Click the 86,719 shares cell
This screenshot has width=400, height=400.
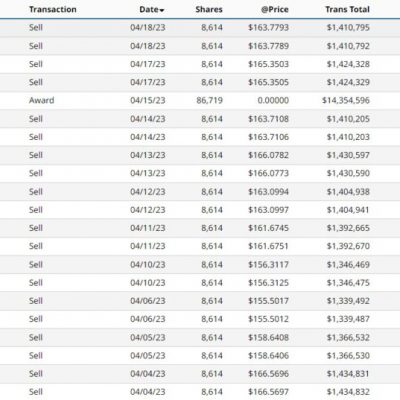tap(209, 100)
